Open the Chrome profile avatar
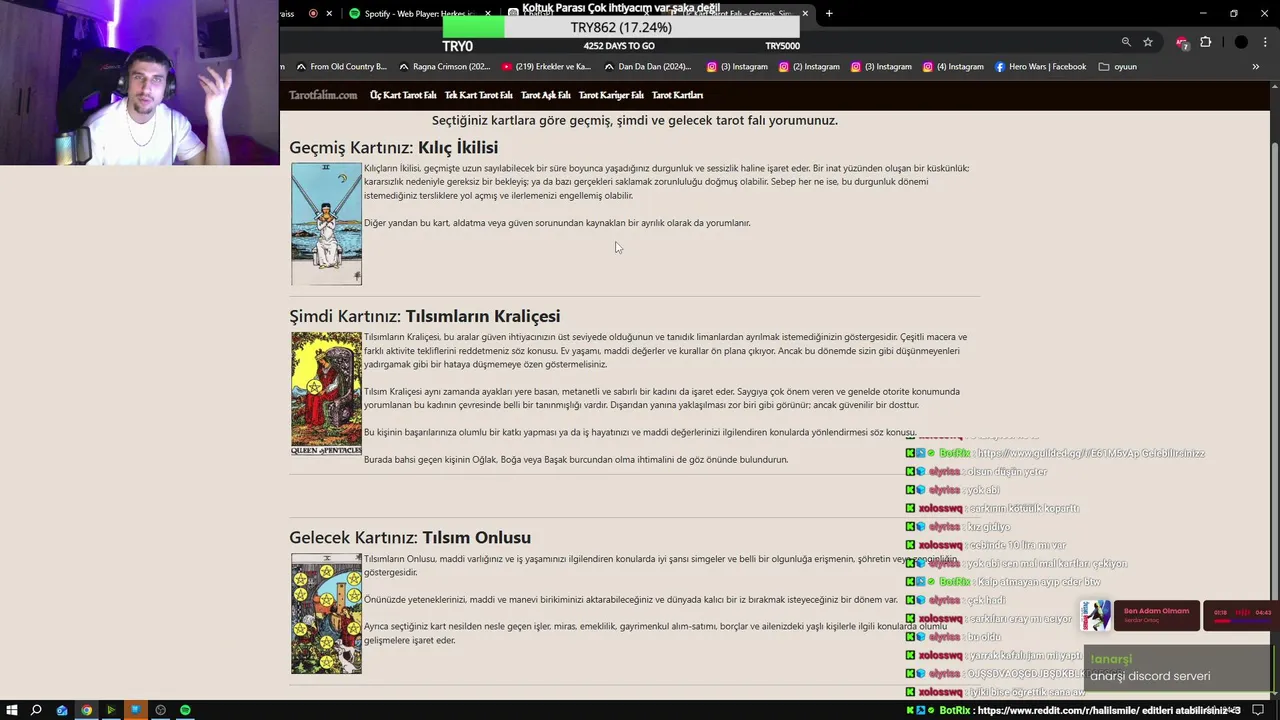Image resolution: width=1280 pixels, height=720 pixels. [x=1241, y=42]
